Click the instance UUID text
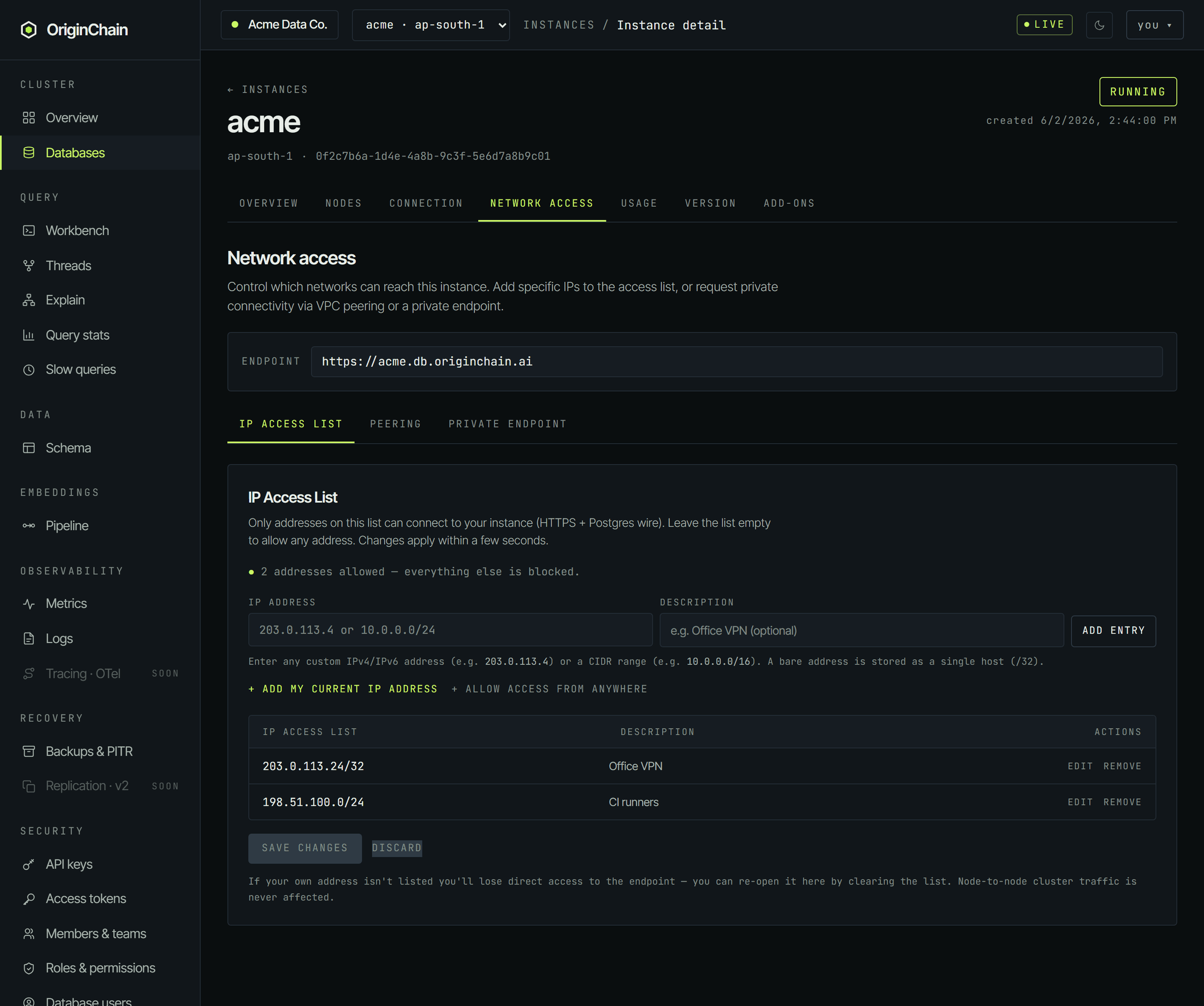1204x1006 pixels. point(433,156)
